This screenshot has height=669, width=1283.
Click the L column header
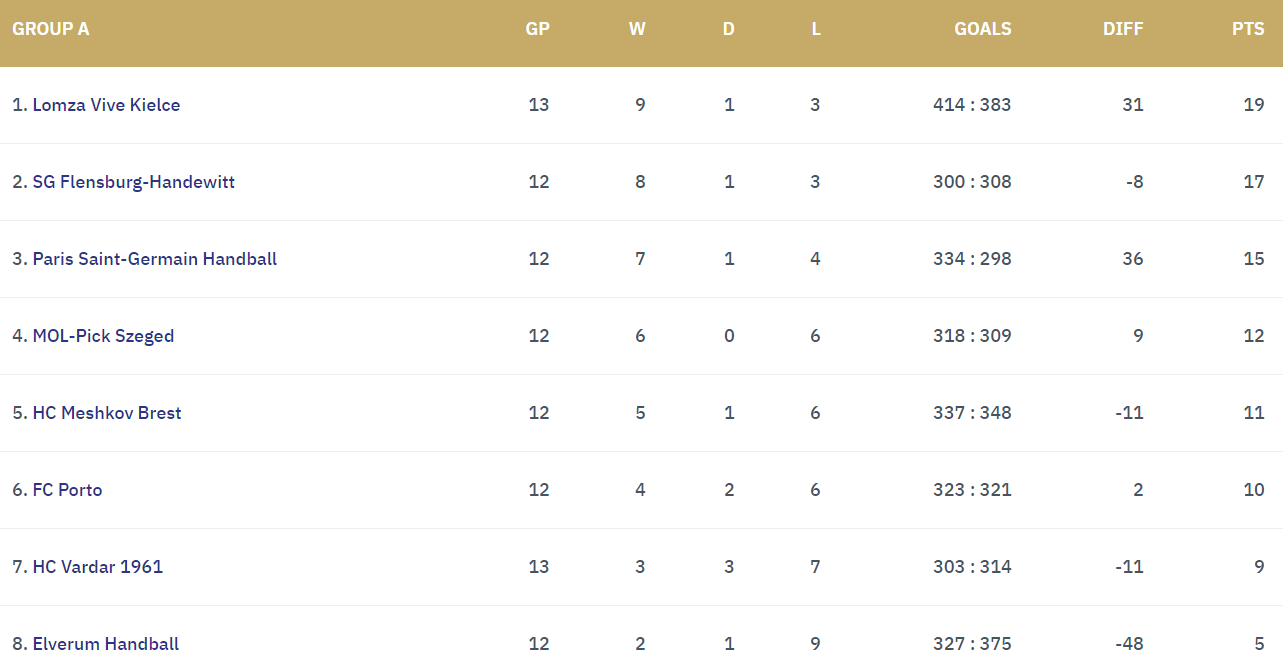816,29
